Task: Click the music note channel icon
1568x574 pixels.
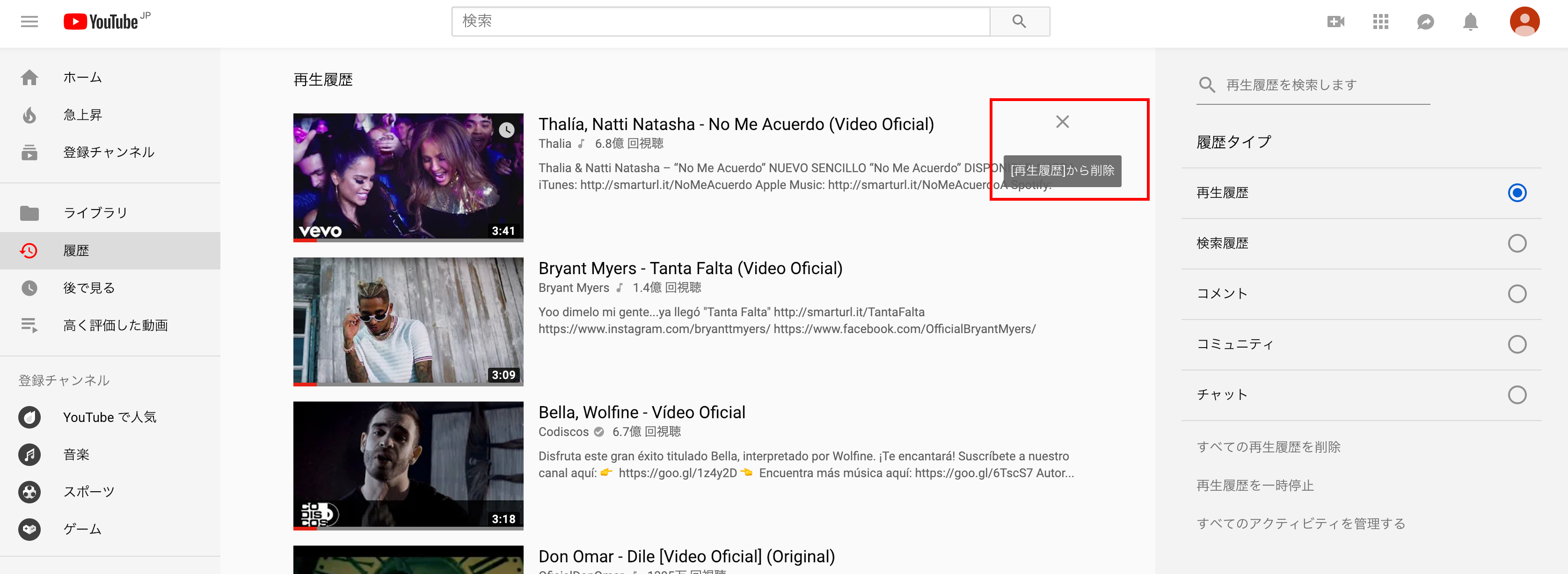Action: tap(29, 454)
